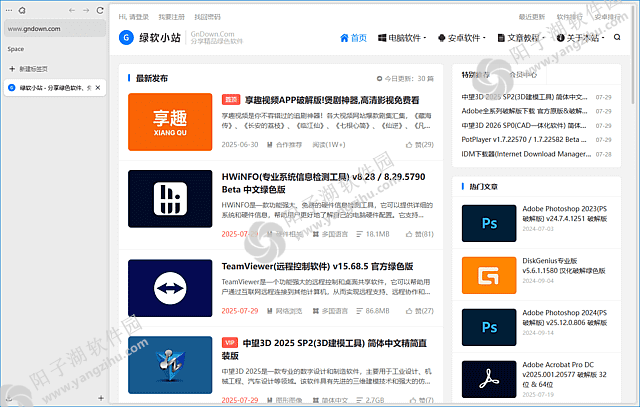Open IDM下载器 Internet Download Manager link
Viewport: 640px width, 407px height.
pyautogui.click(x=526, y=154)
